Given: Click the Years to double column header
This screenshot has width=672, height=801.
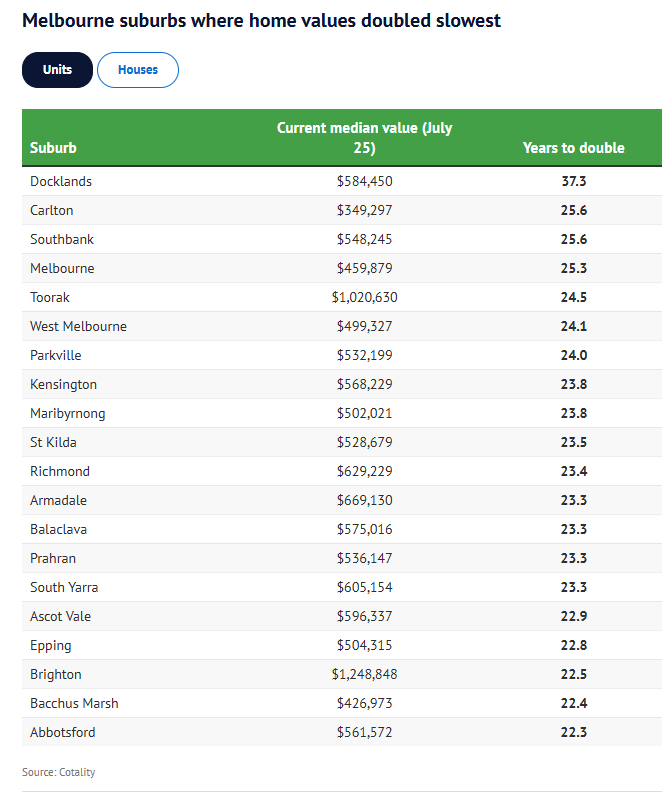Looking at the screenshot, I should pos(573,148).
